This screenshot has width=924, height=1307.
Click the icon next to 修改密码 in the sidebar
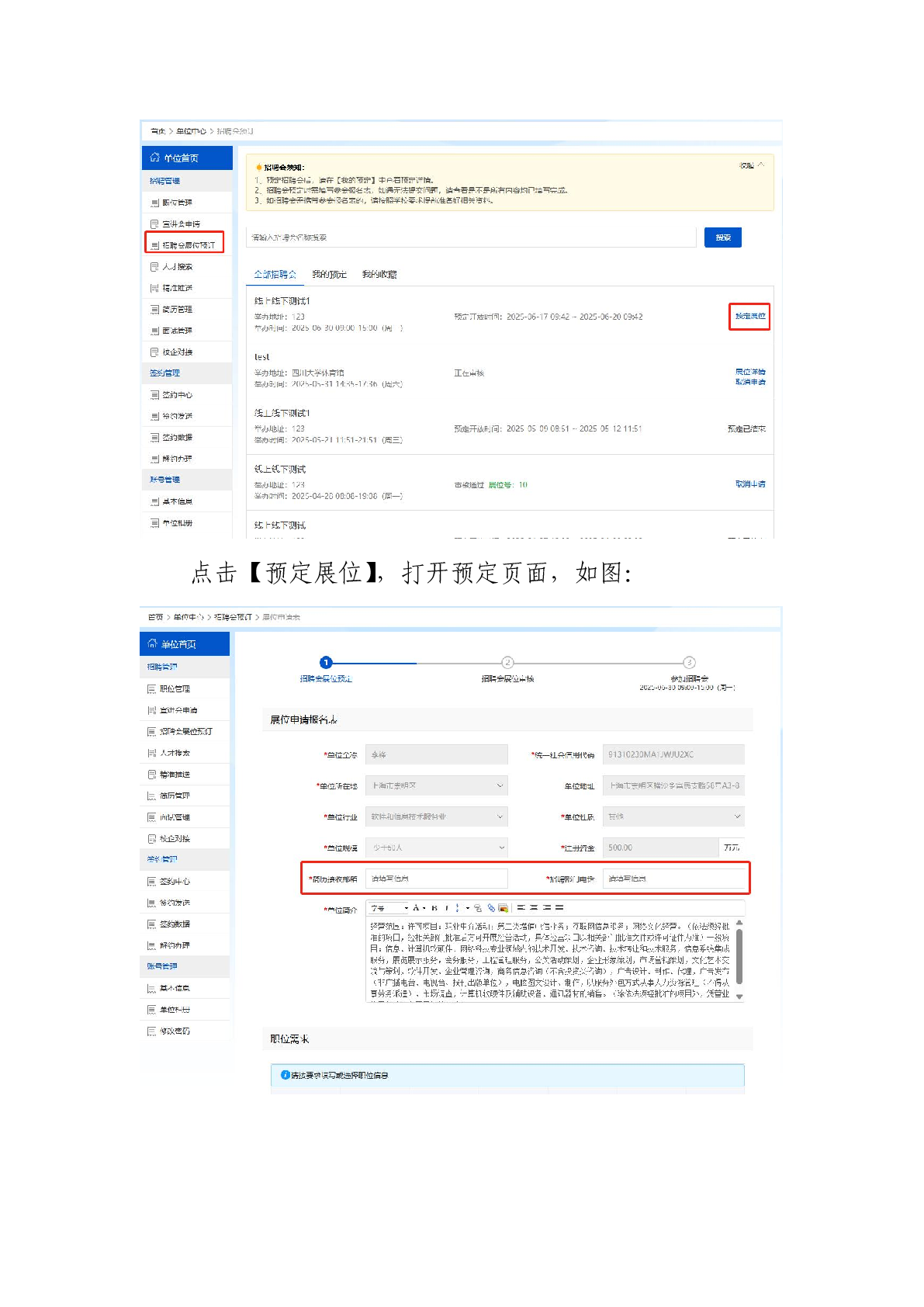[151, 1031]
